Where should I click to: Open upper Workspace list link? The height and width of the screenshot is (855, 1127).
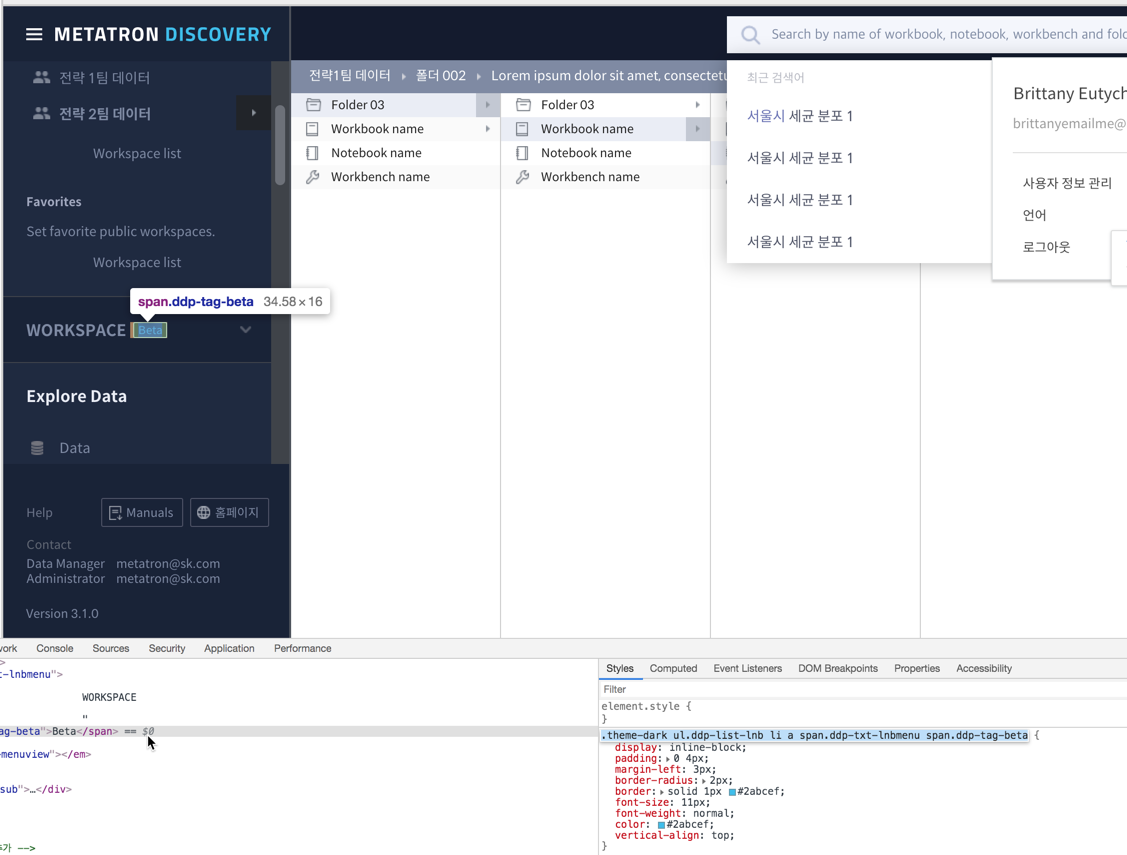[x=137, y=153]
